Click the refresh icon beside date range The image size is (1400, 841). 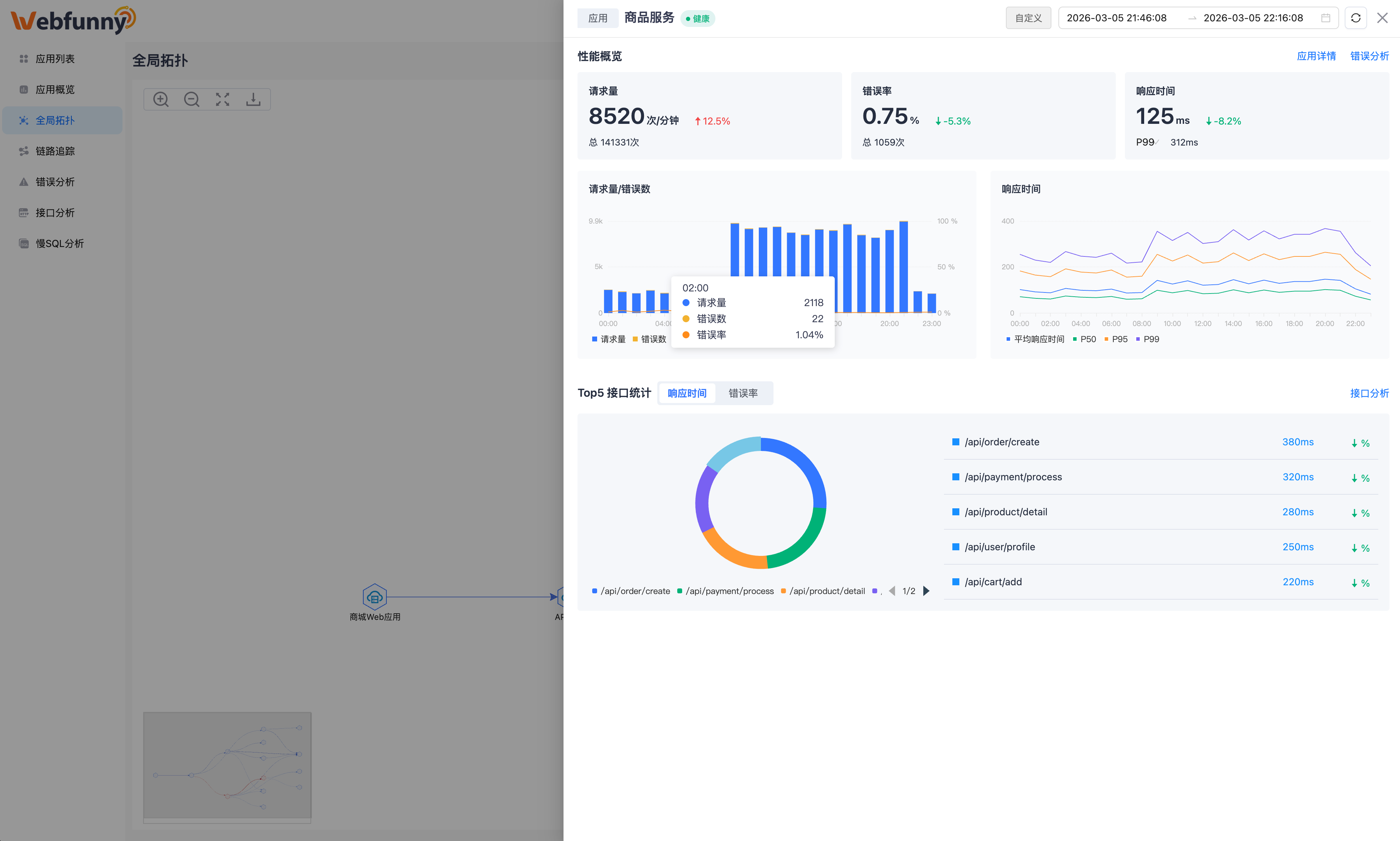click(1355, 18)
